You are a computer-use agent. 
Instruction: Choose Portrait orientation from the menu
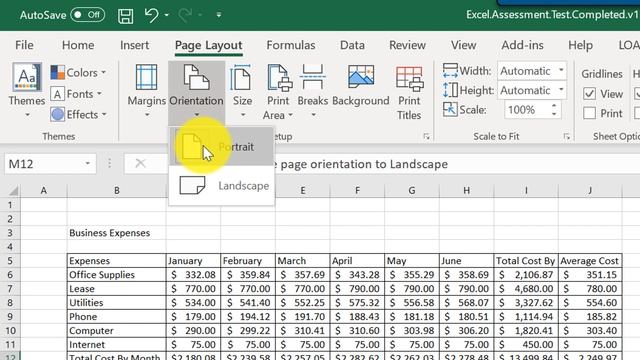tap(221, 147)
